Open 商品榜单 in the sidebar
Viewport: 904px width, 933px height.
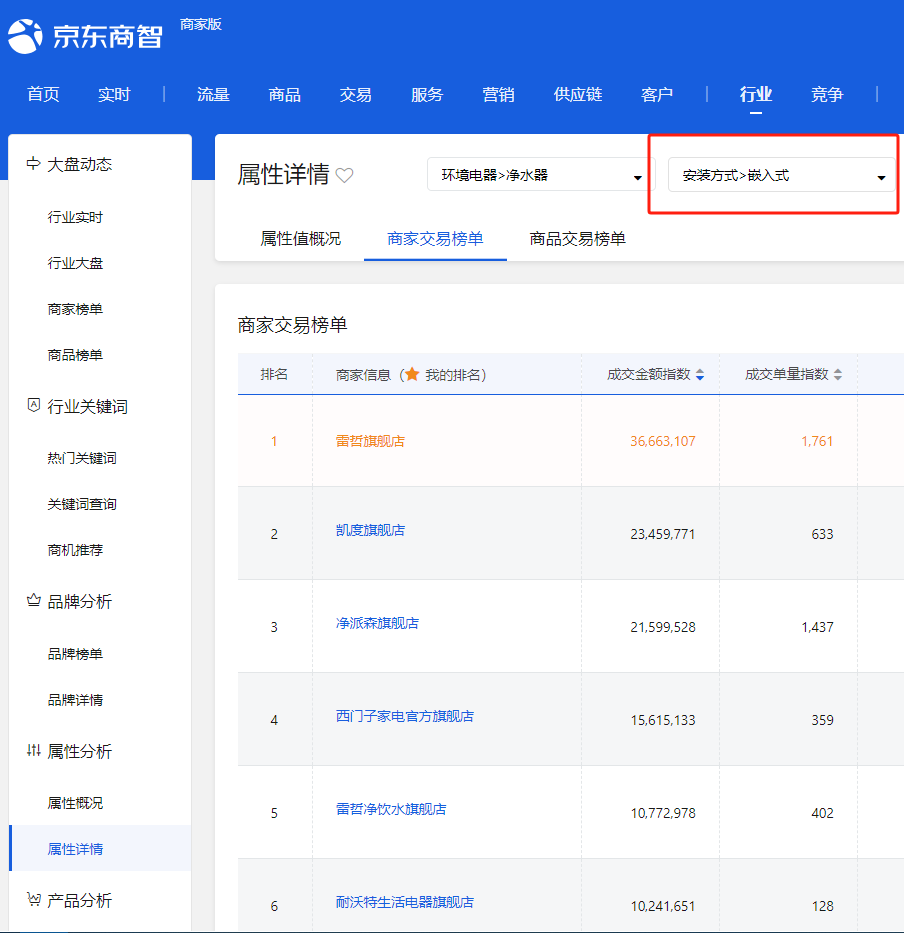[75, 355]
